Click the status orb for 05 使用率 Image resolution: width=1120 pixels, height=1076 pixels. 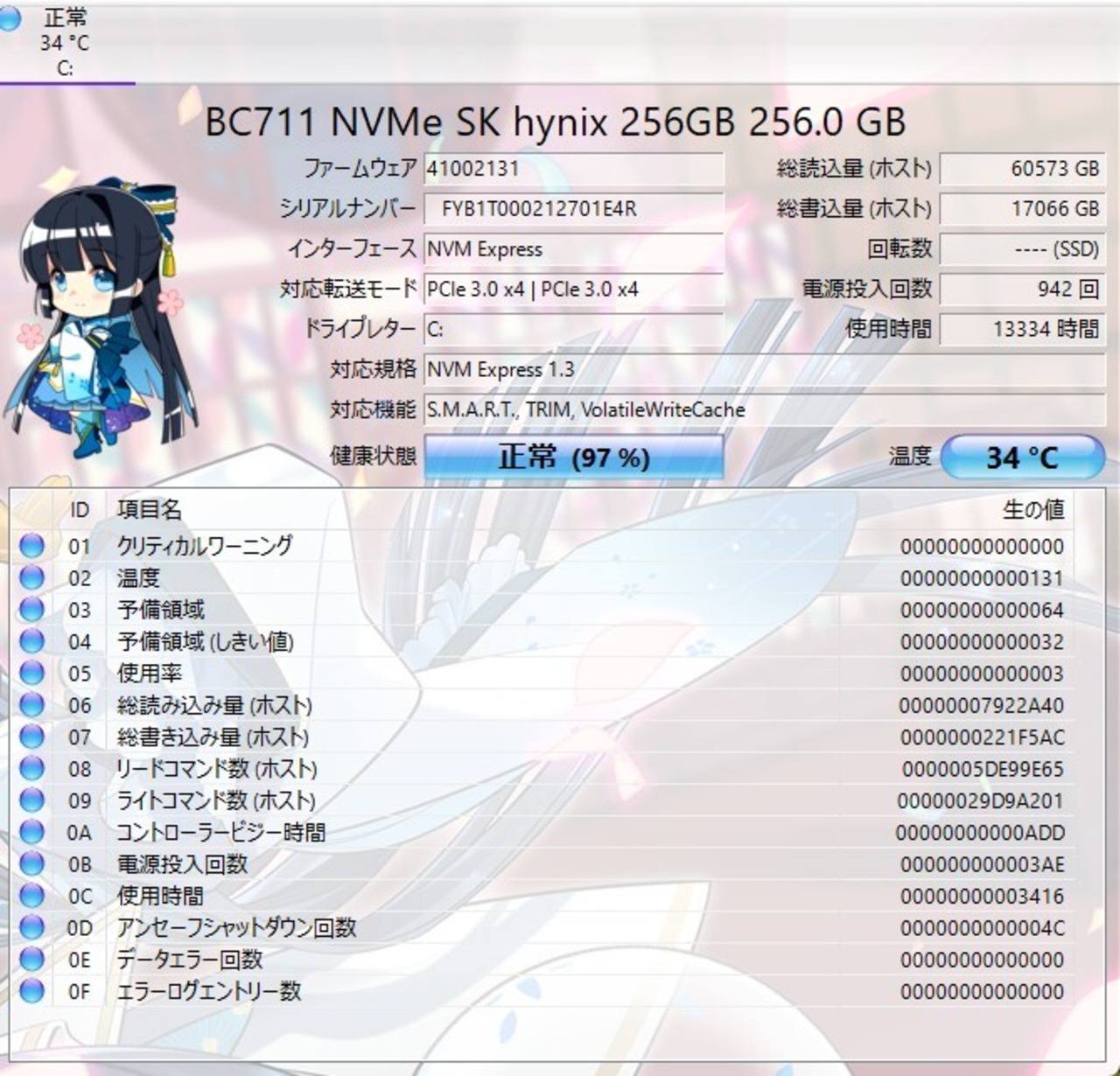[31, 673]
